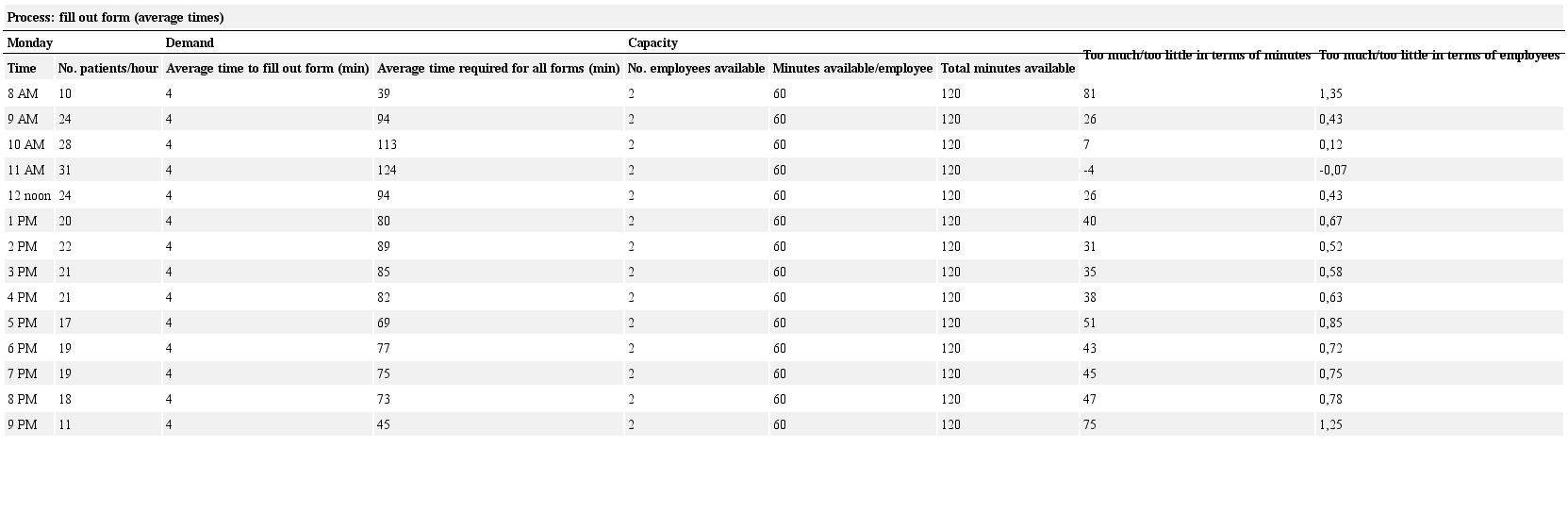Select 'Average time to fill out form' header
This screenshot has width=1568, height=530.
(x=267, y=69)
